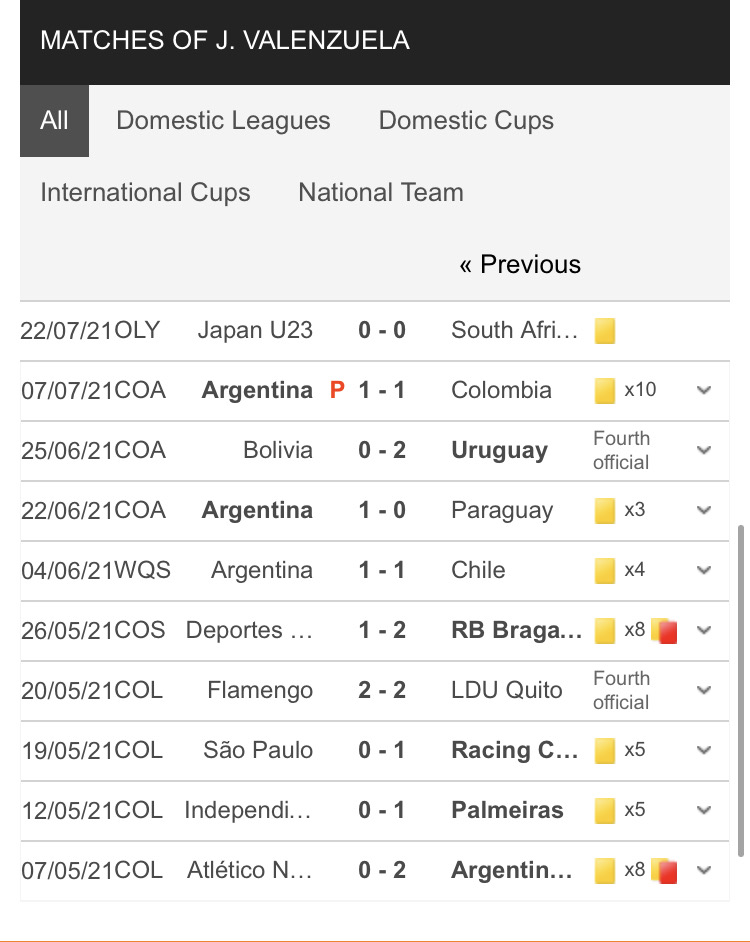Go to Previous matches page
This screenshot has height=942, width=750.
[x=520, y=265]
